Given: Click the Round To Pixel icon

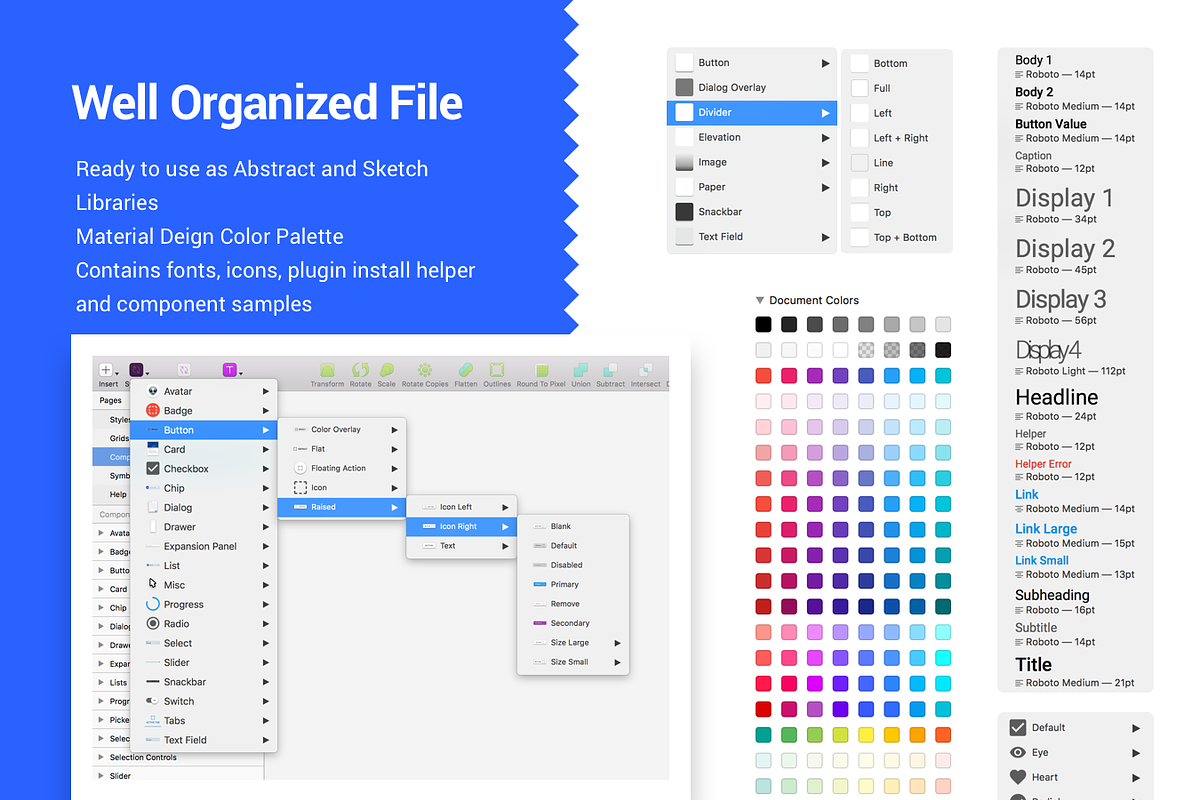Looking at the screenshot, I should tap(542, 370).
